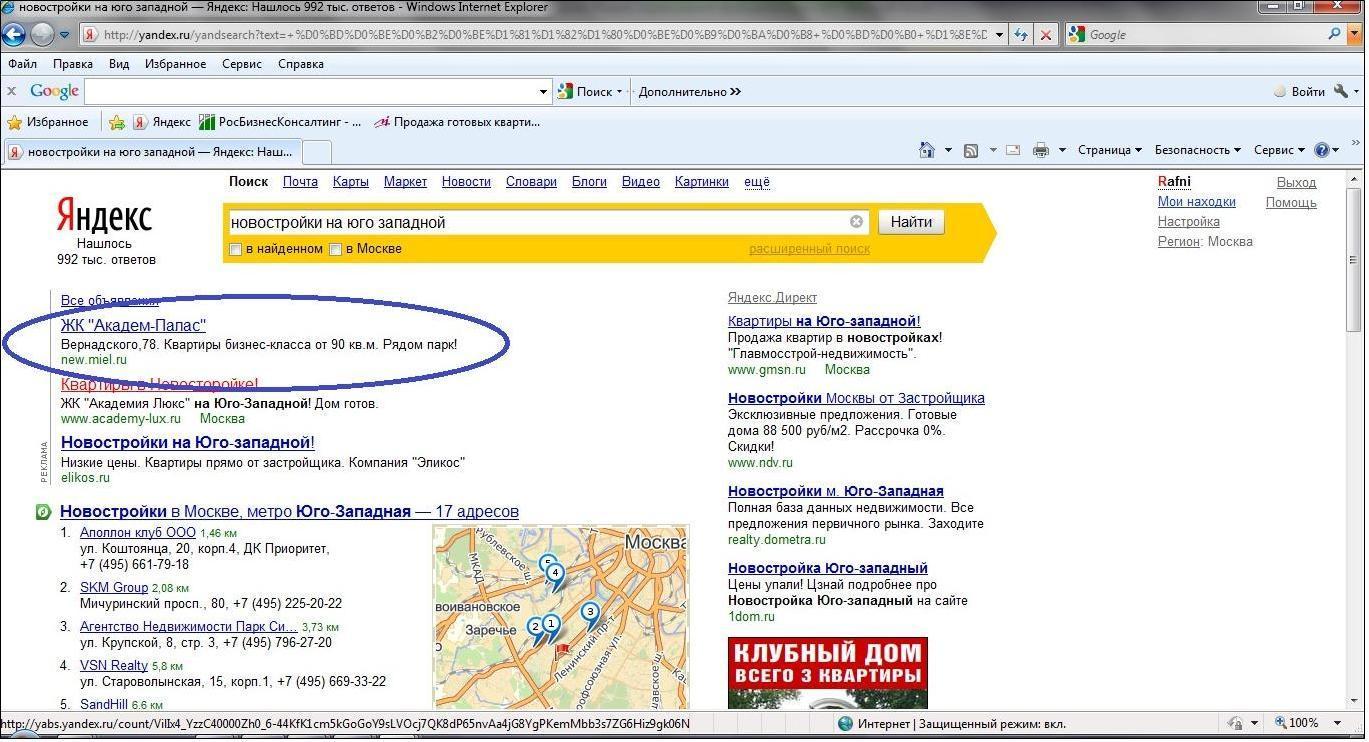
Task: Open search provider dropdown arrow at top right
Action: [x=1356, y=34]
